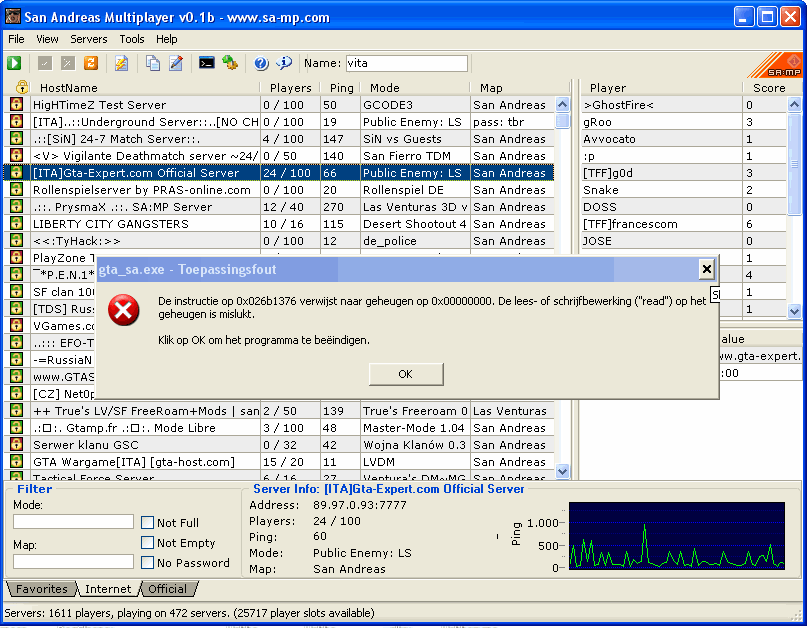Click the grey Add Server checkmark icon
Image resolution: width=810 pixels, height=628 pixels.
(x=45, y=63)
